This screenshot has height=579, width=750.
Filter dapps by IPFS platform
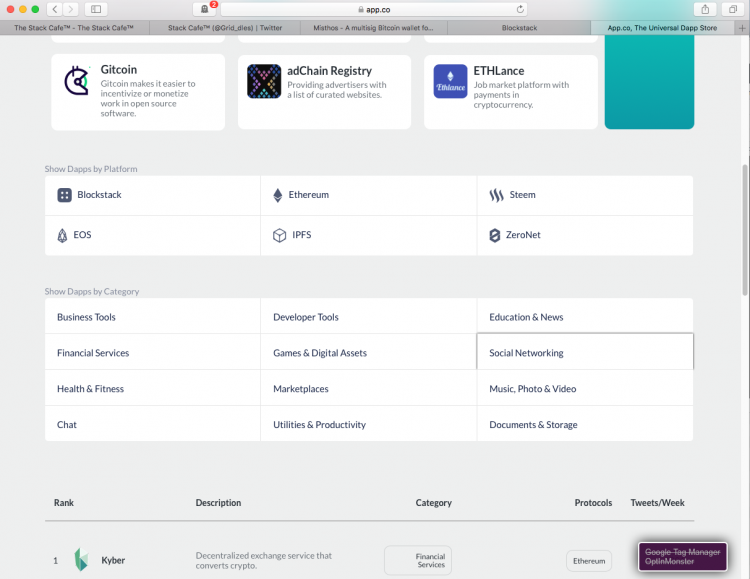coord(369,235)
